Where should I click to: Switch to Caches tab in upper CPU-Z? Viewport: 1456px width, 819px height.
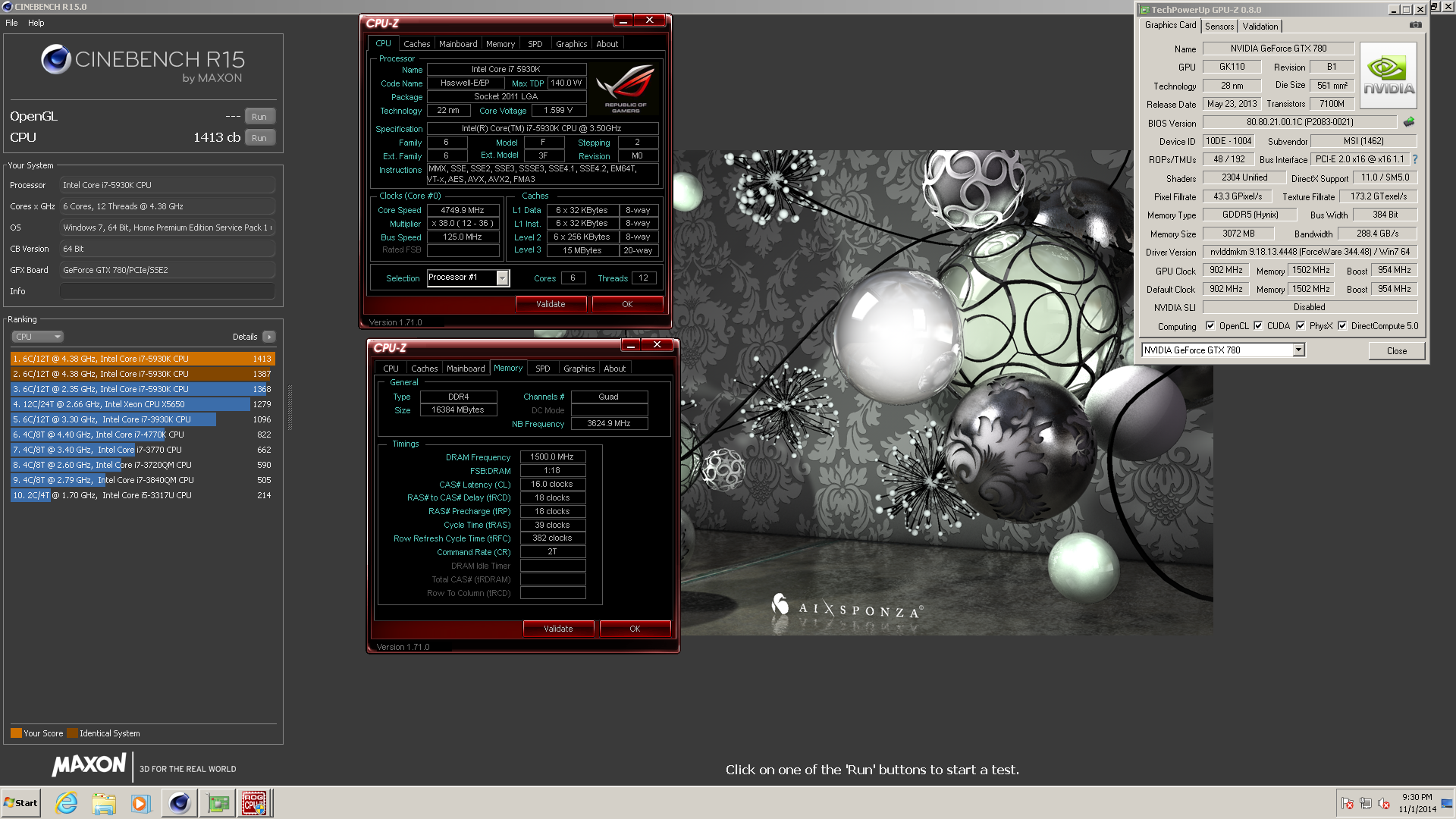click(x=417, y=44)
